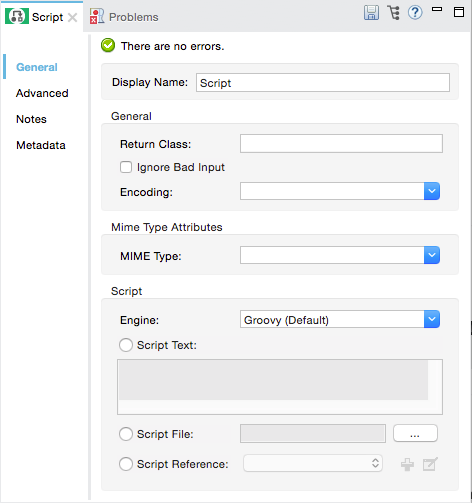Click the 'Return Class:' label
The height and width of the screenshot is (503, 472).
[155, 144]
